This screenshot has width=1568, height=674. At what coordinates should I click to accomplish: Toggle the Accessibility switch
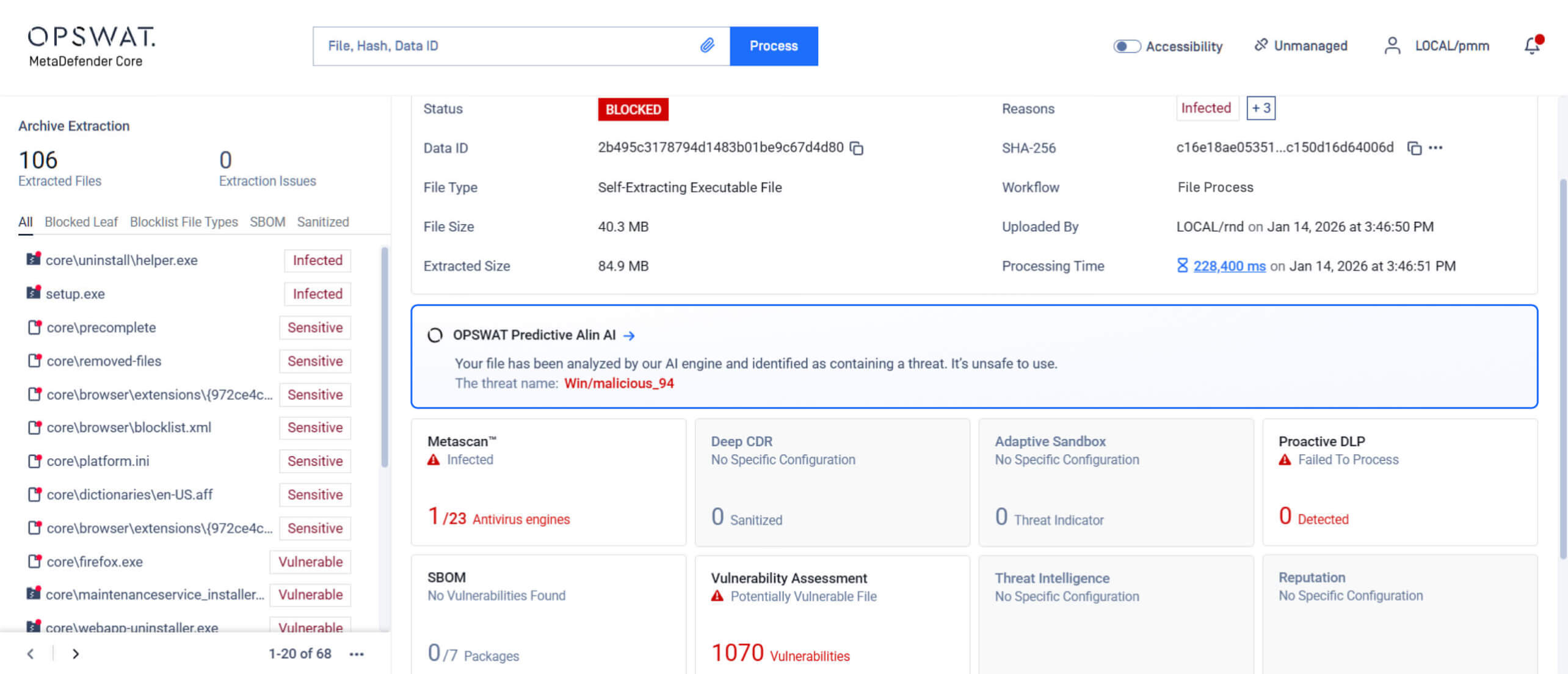click(x=1126, y=46)
